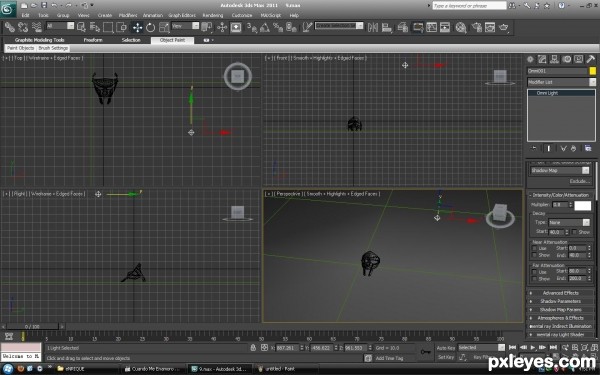Open the Modify command panel tab
The width and height of the screenshot is (600, 375).
(x=542, y=59)
